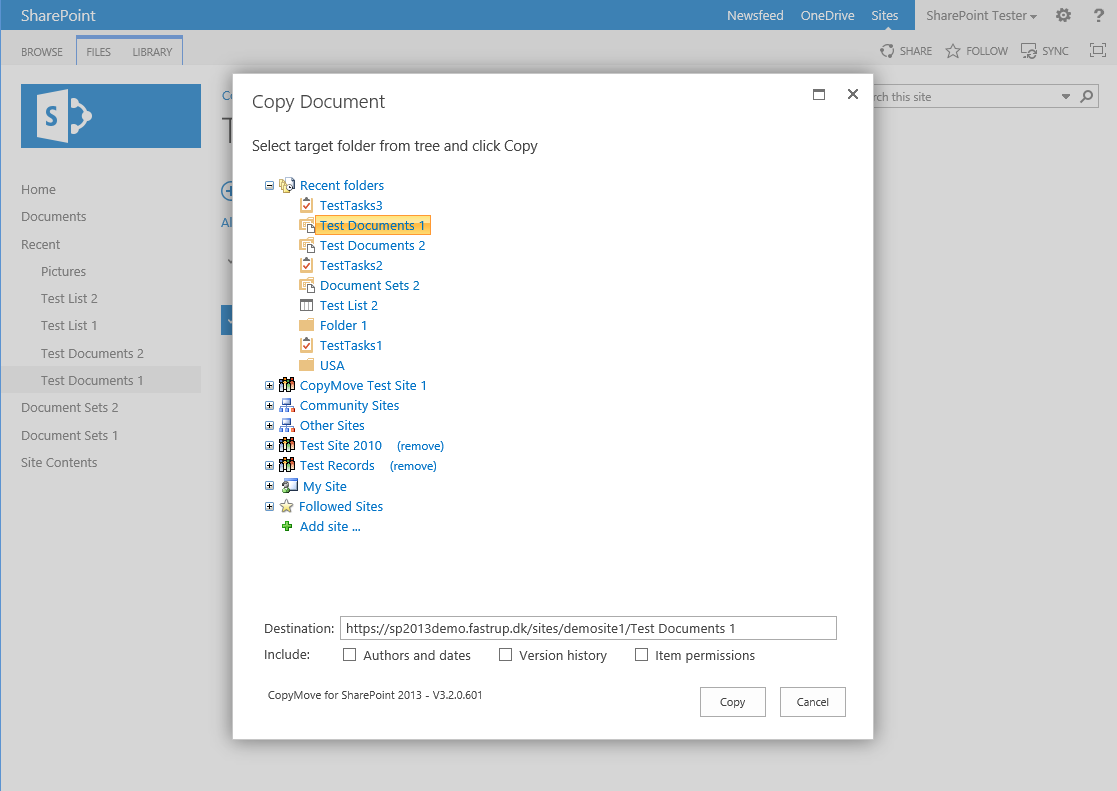Open Site Contents in the left navigation
Viewport: 1117px width, 791px height.
click(59, 462)
